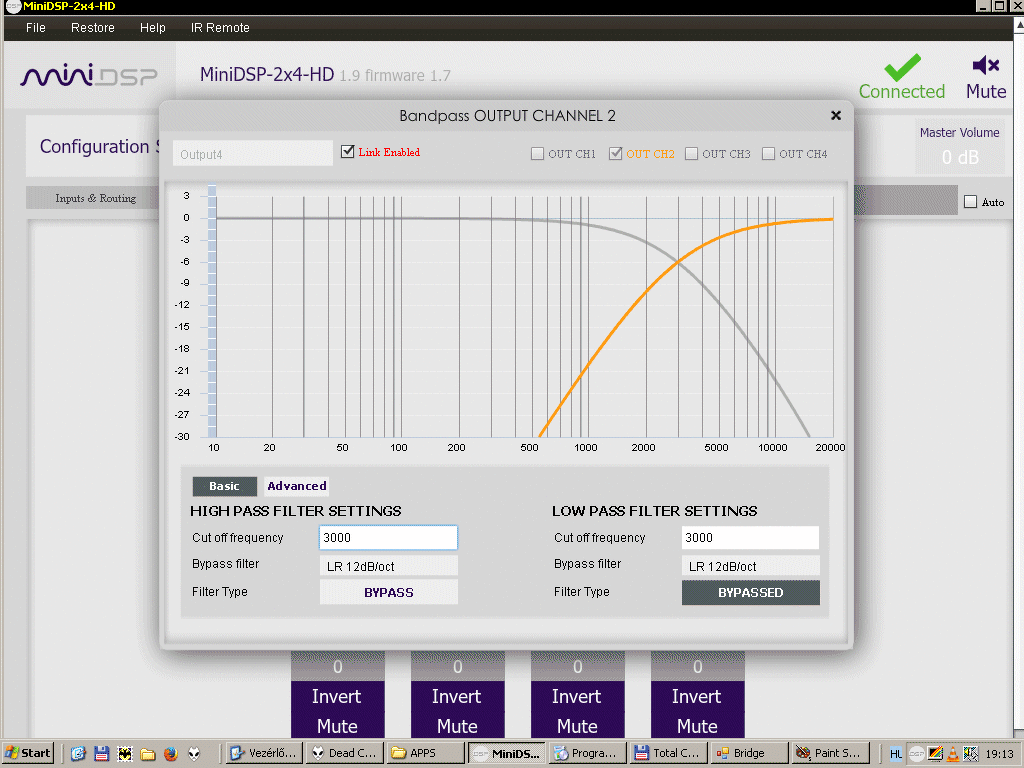1024x768 pixels.
Task: Switch to the Progra... taskbar window
Action: tap(586, 753)
